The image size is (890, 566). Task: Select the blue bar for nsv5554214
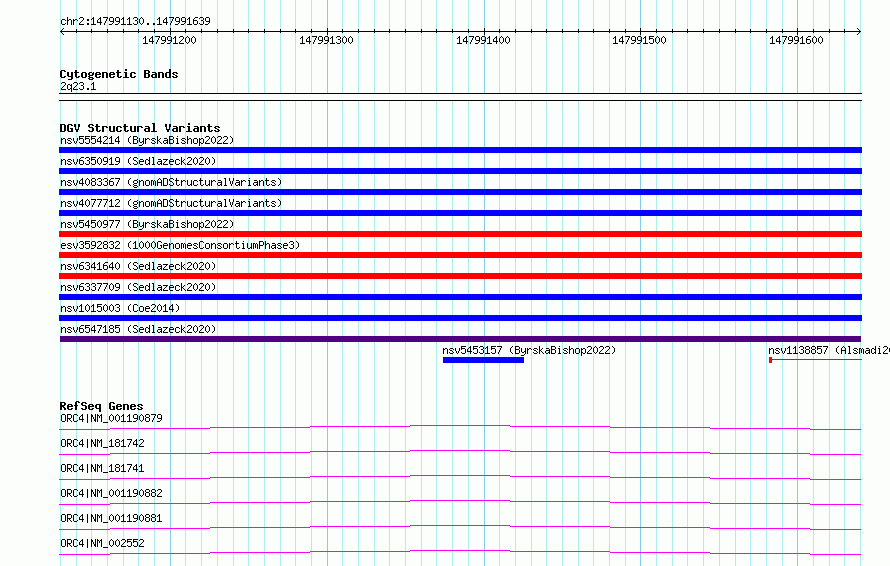coord(460,150)
